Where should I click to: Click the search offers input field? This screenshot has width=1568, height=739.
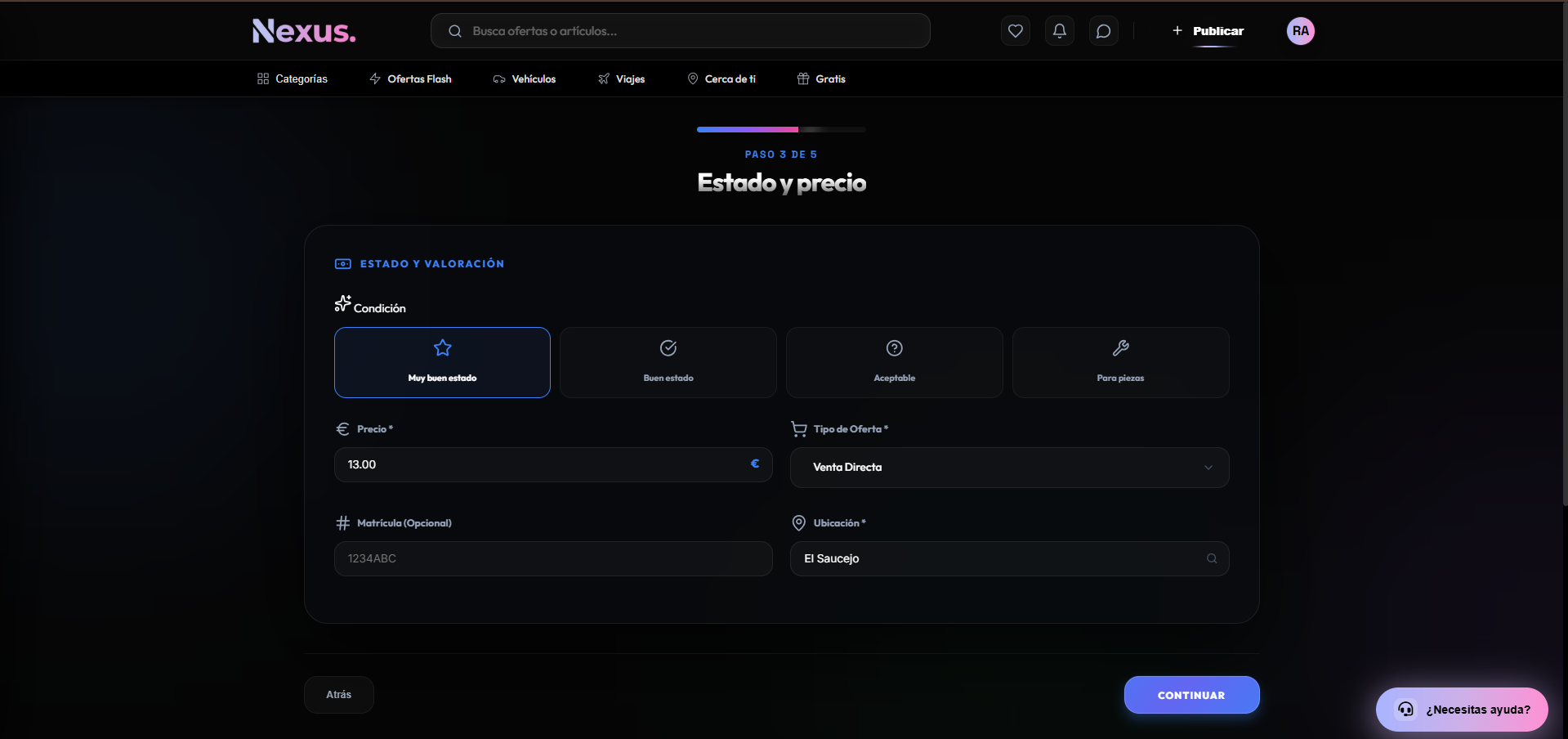coord(681,31)
